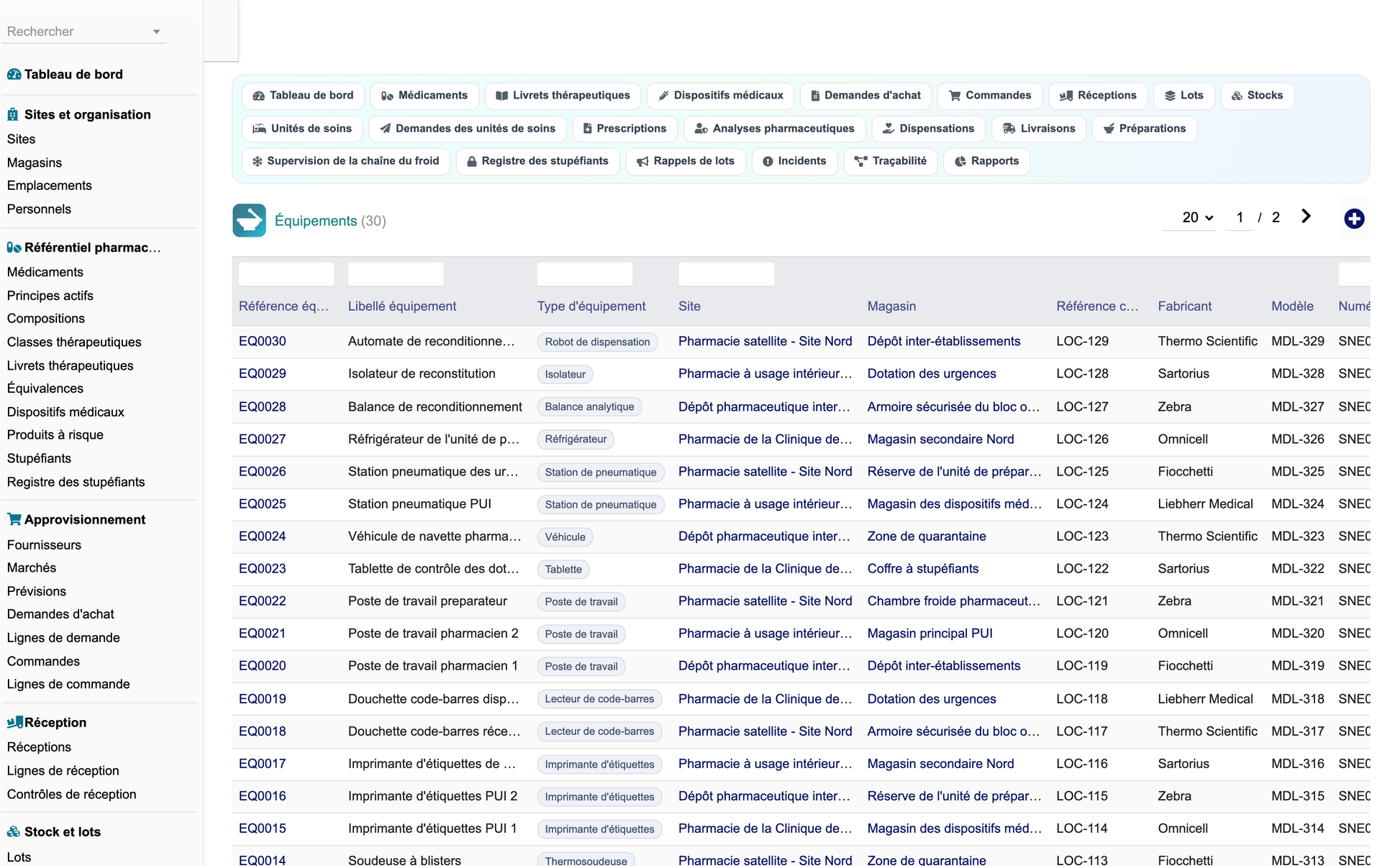The height and width of the screenshot is (866, 1400).
Task: Click the syringe icon in Dispositifs médicaux
Action: 664,96
